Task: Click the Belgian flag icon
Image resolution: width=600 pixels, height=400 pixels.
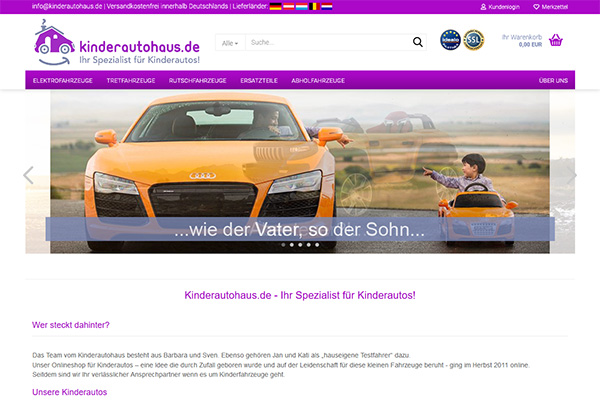Action: click(x=314, y=6)
